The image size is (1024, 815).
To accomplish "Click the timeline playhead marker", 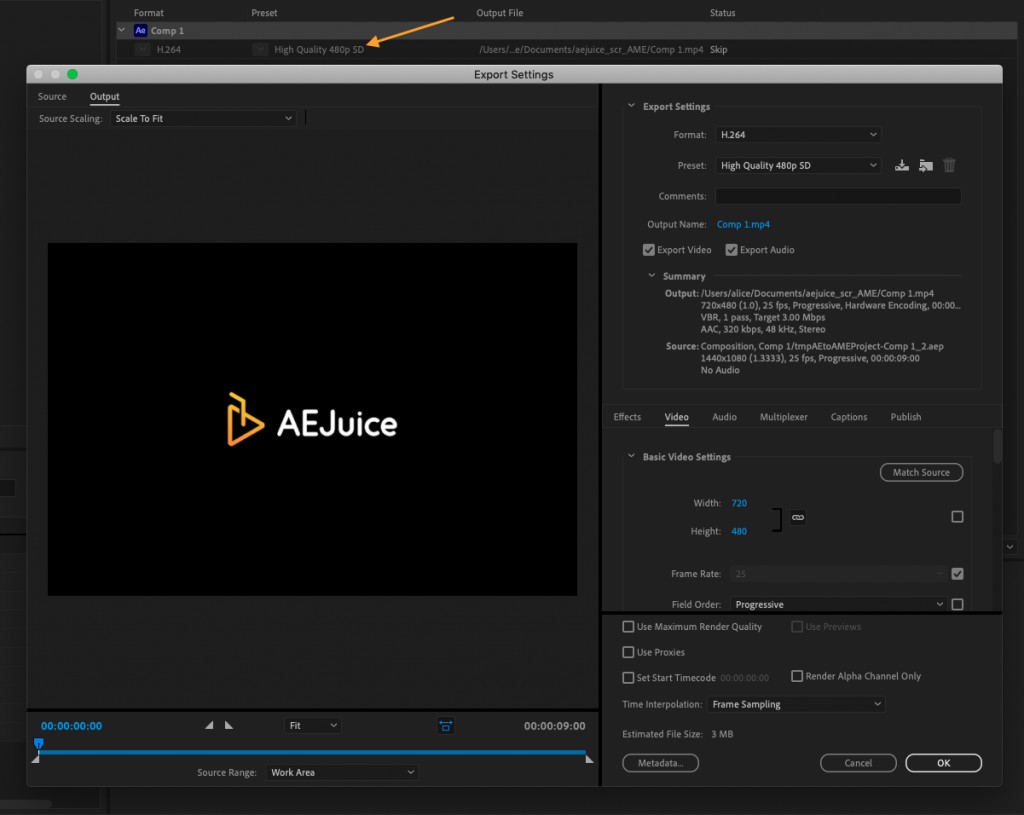I will coord(38,744).
